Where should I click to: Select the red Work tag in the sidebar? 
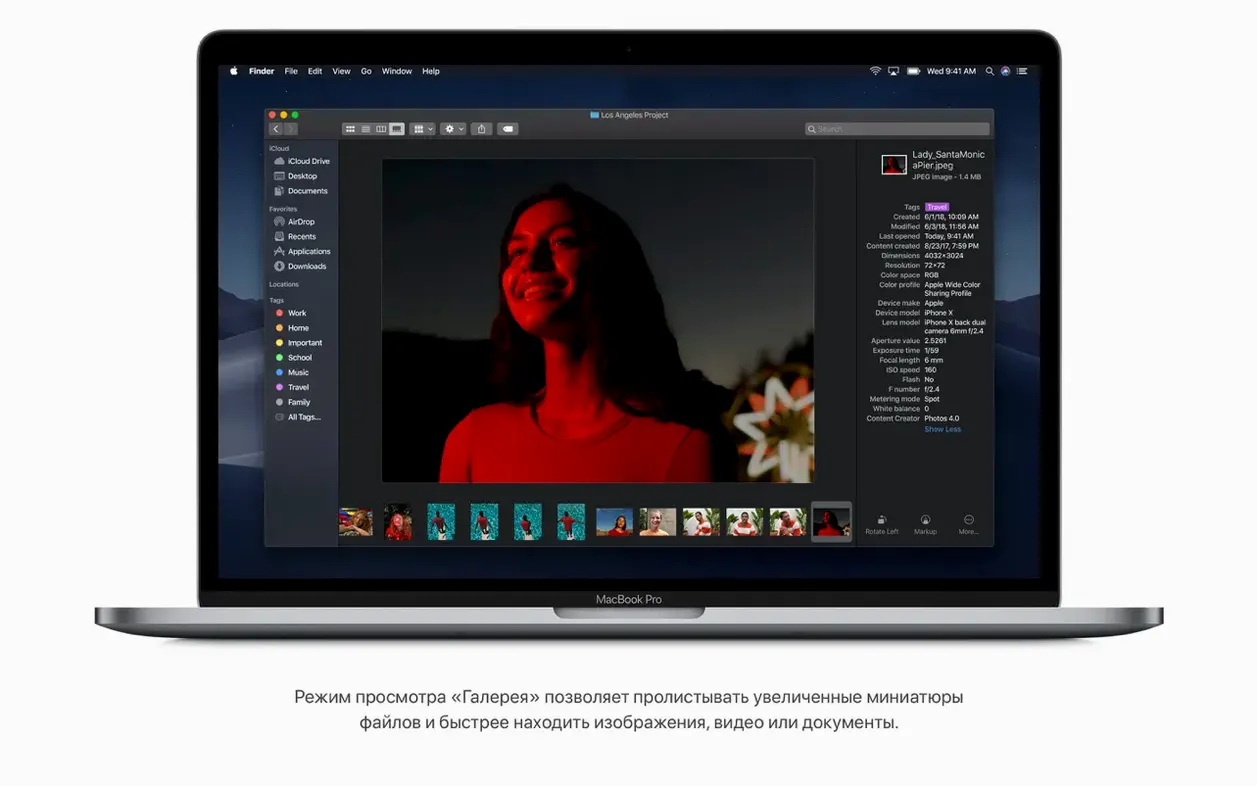(291, 313)
